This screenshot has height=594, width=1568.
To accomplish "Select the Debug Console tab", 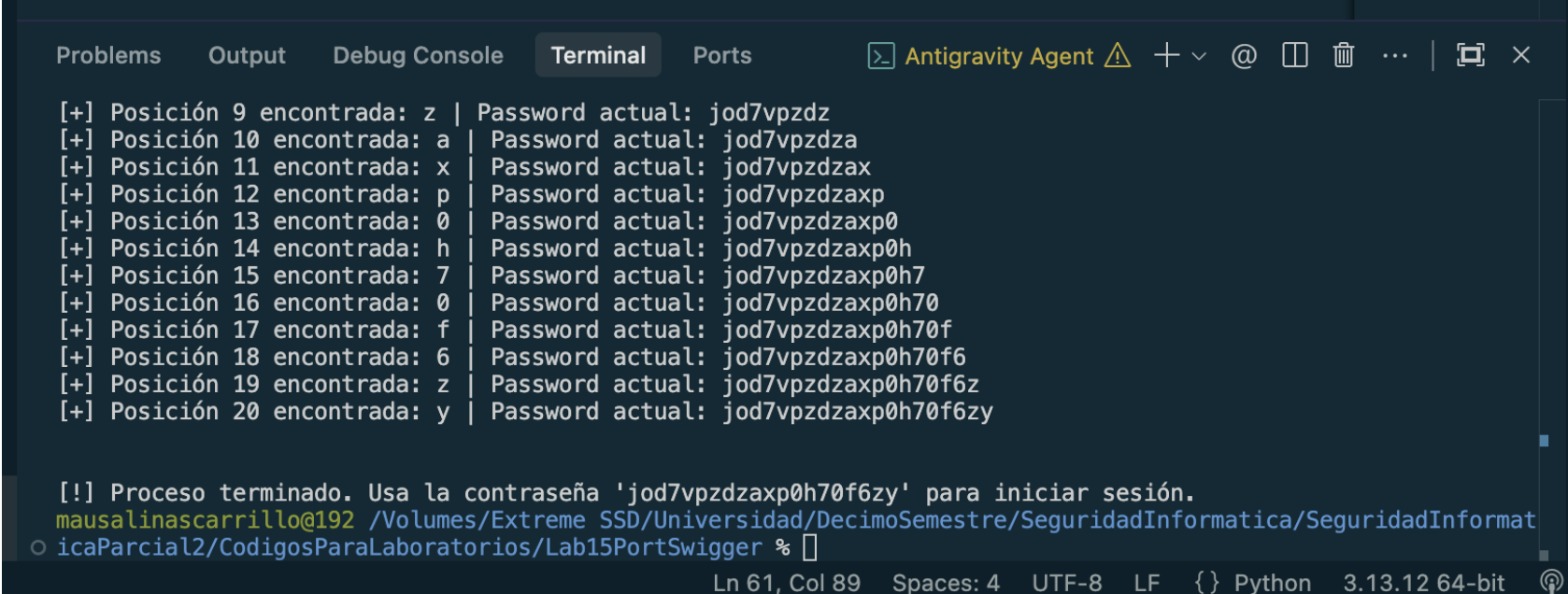I will click(418, 56).
